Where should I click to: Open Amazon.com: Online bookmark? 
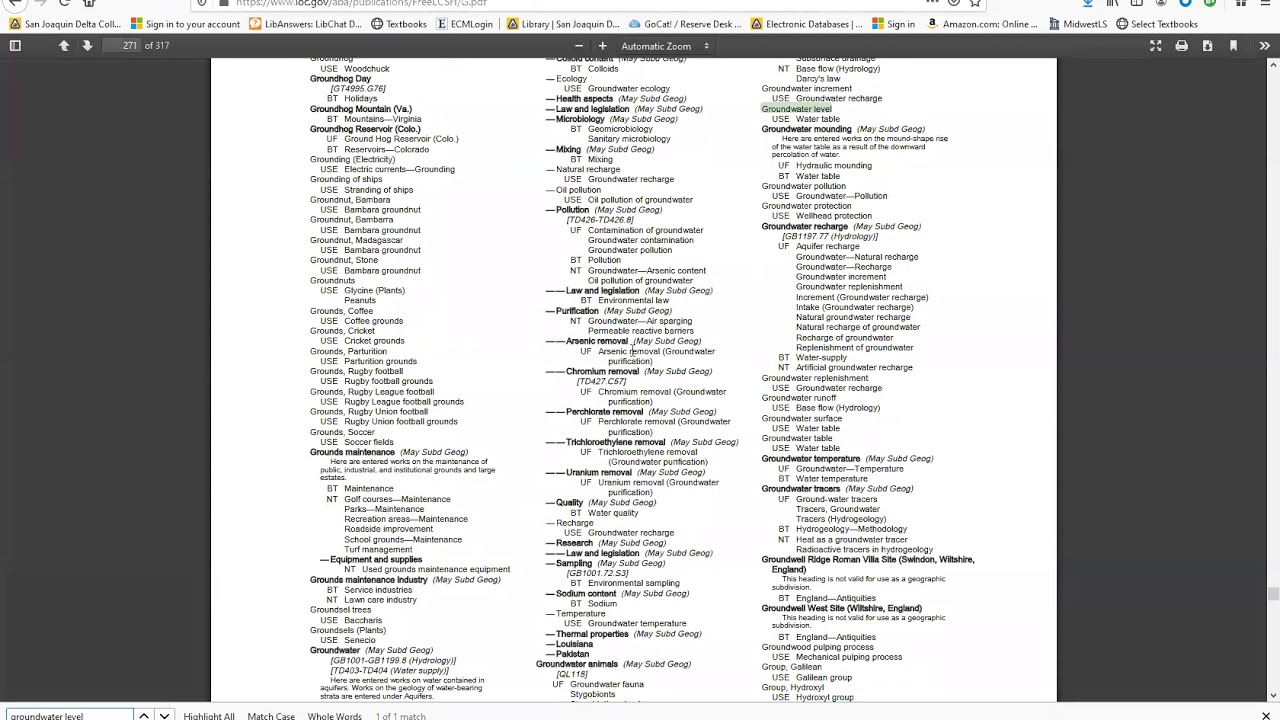tap(982, 24)
